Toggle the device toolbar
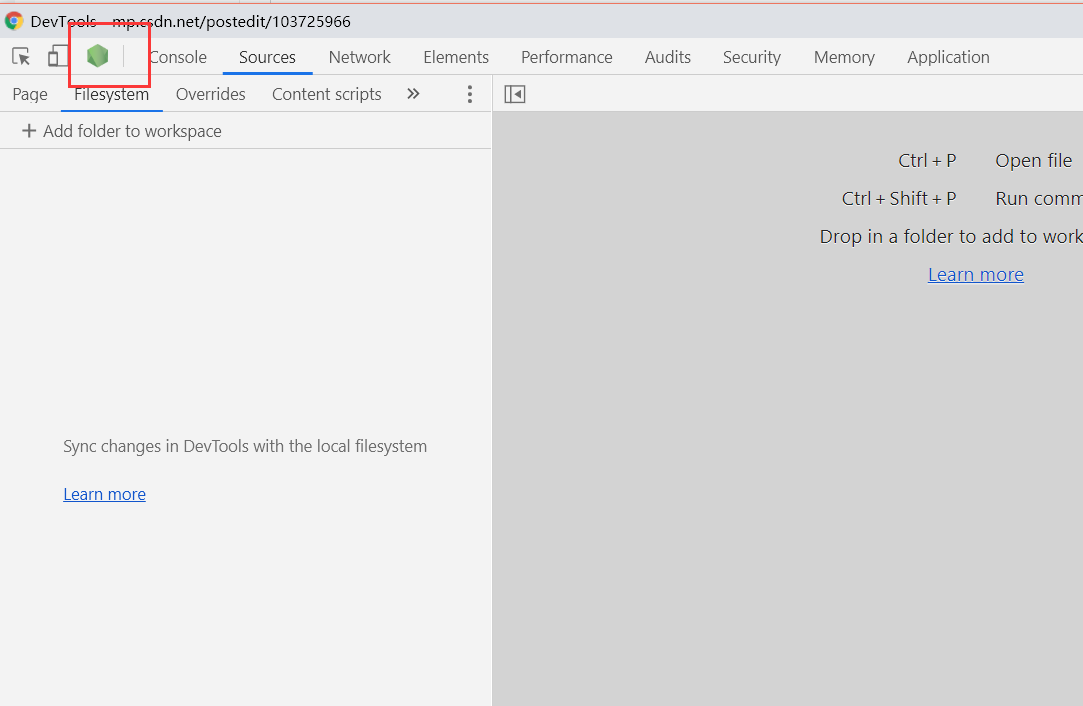1083x706 pixels. pyautogui.click(x=57, y=57)
